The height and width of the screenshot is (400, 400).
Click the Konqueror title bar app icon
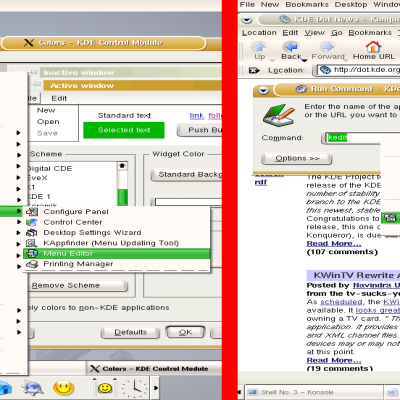[x=285, y=20]
